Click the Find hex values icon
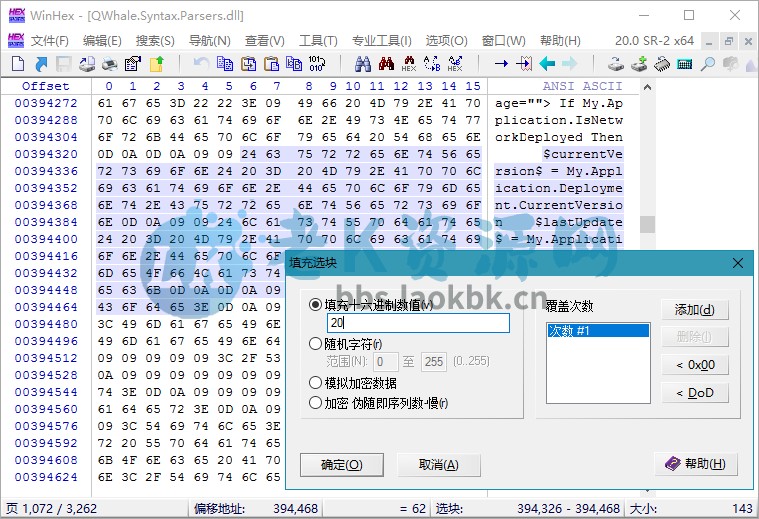Viewport: 759px width, 519px height. [409, 63]
